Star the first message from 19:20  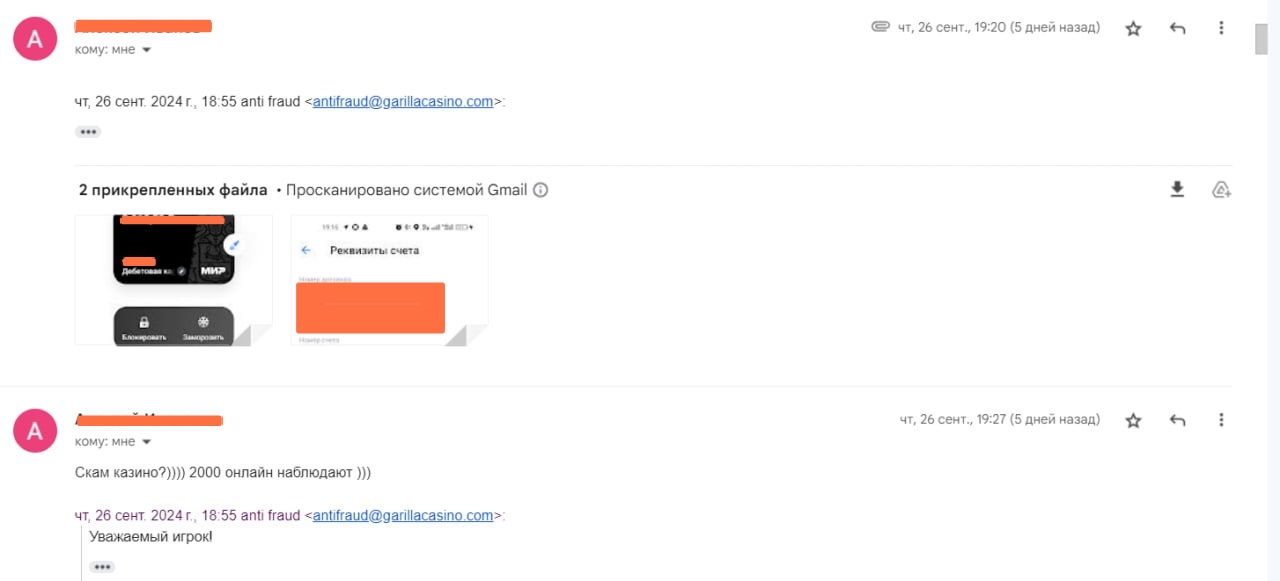point(1133,29)
